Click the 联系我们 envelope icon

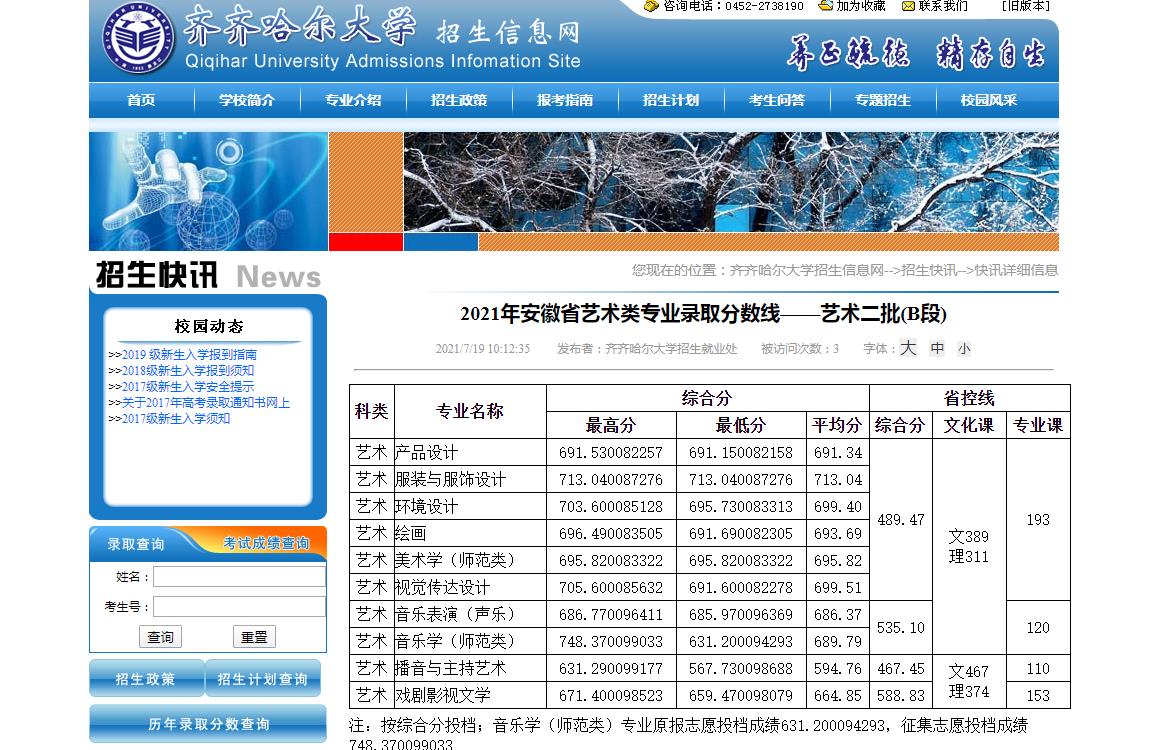pyautogui.click(x=908, y=6)
